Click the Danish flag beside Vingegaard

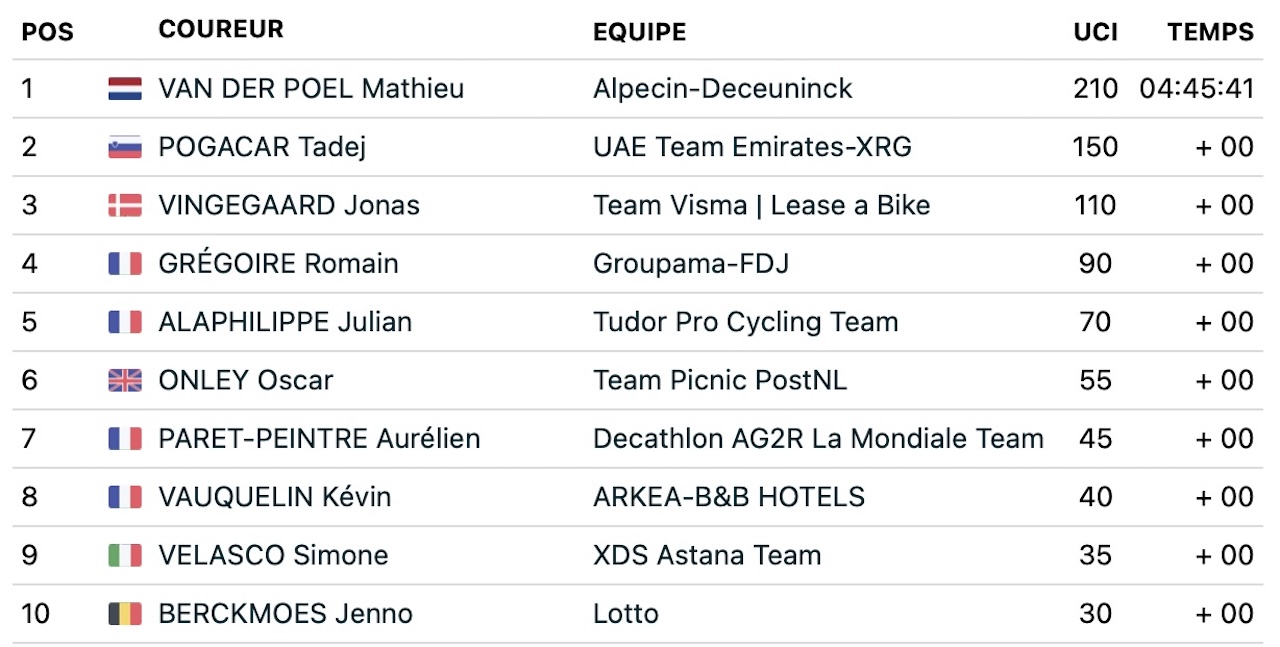point(125,206)
